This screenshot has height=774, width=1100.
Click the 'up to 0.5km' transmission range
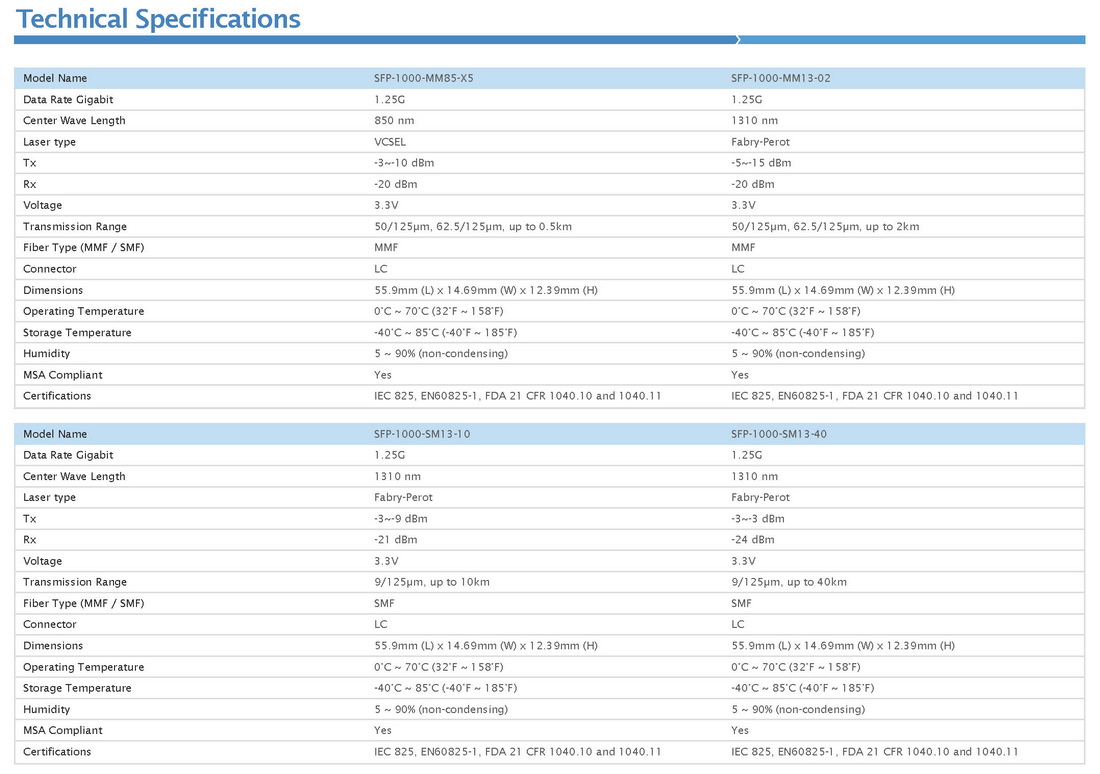540,227
